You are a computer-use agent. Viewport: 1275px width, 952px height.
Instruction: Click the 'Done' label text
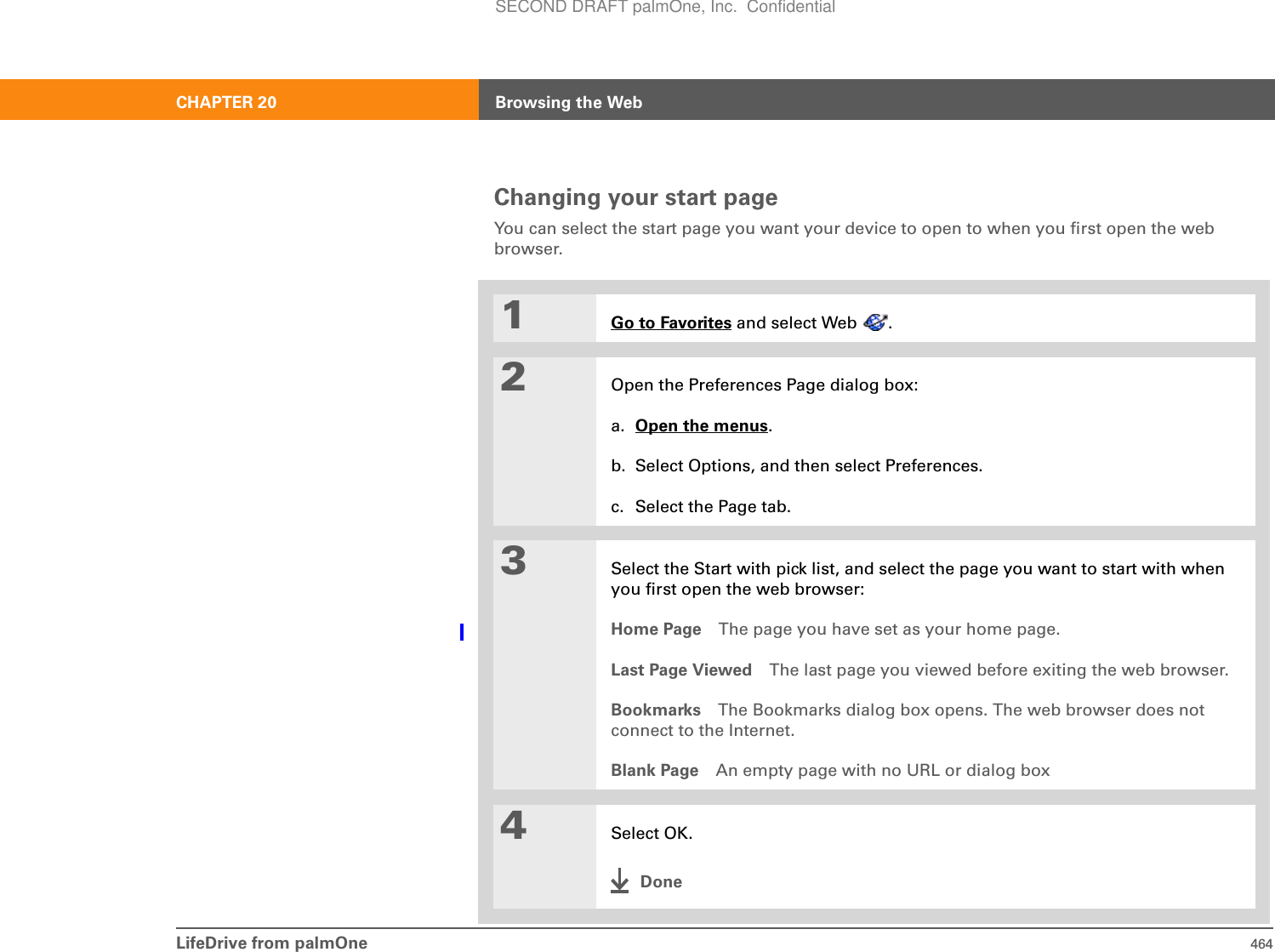point(661,882)
